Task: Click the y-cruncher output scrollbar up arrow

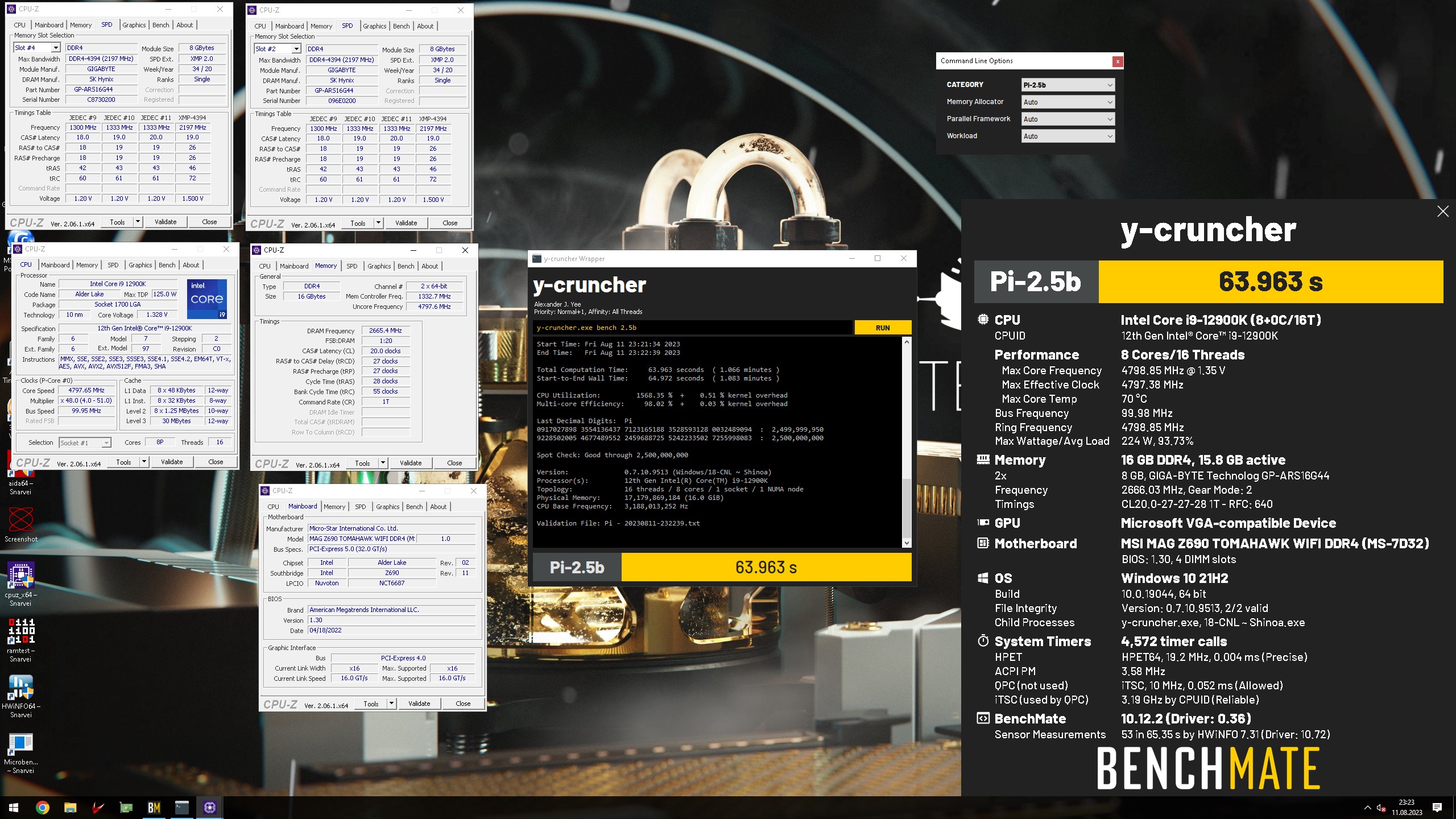Action: coord(907,342)
